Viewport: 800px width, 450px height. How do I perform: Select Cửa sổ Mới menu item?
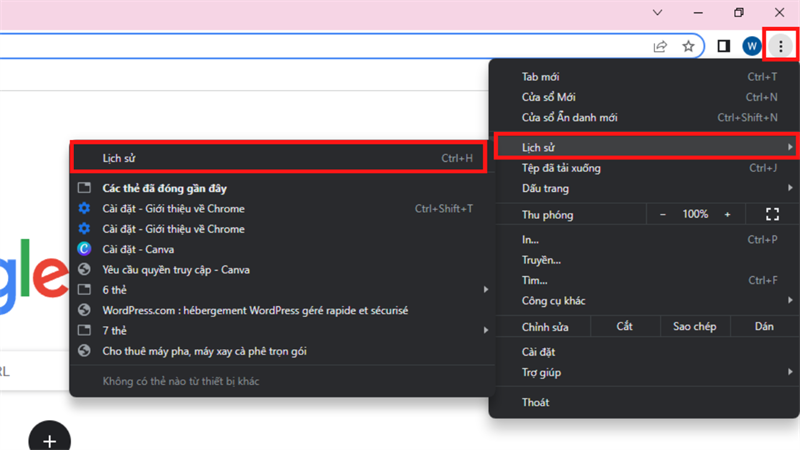644,97
